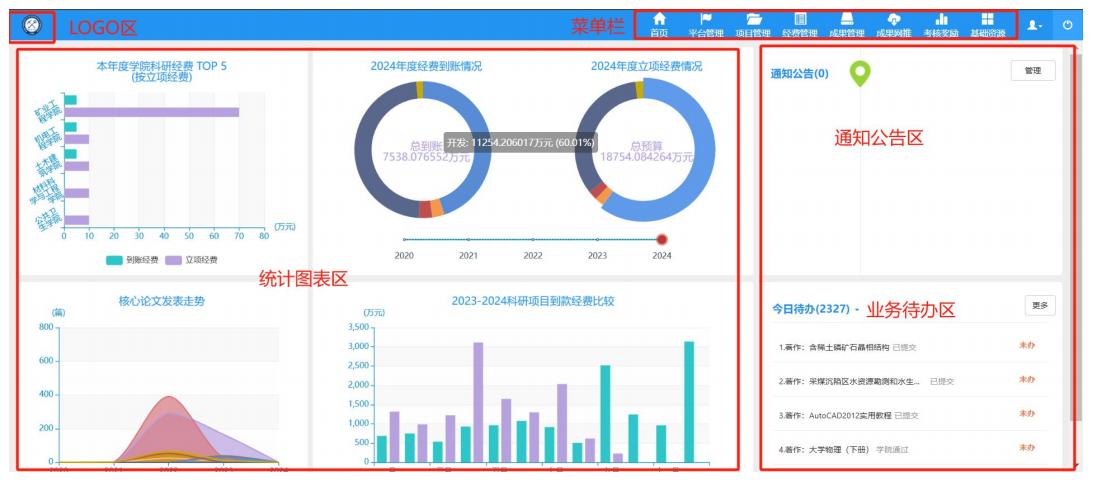Click 更多 button in 今日待办
The width and height of the screenshot is (1093, 487).
(x=1040, y=306)
